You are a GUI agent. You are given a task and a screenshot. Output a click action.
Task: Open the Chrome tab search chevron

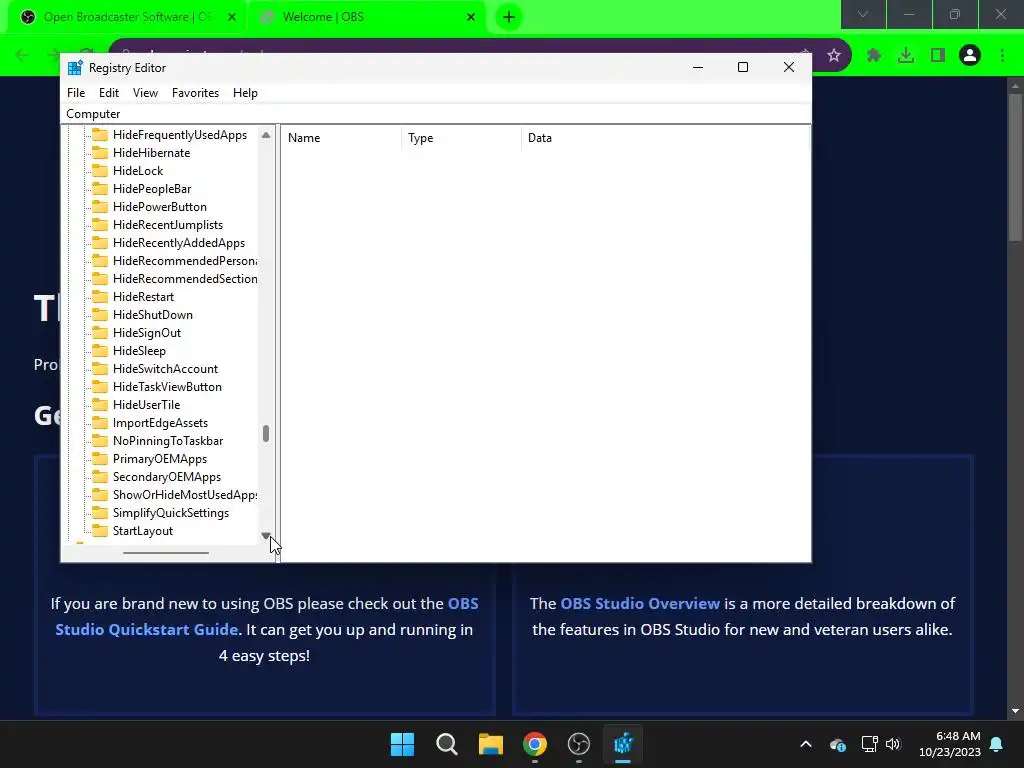(x=863, y=14)
